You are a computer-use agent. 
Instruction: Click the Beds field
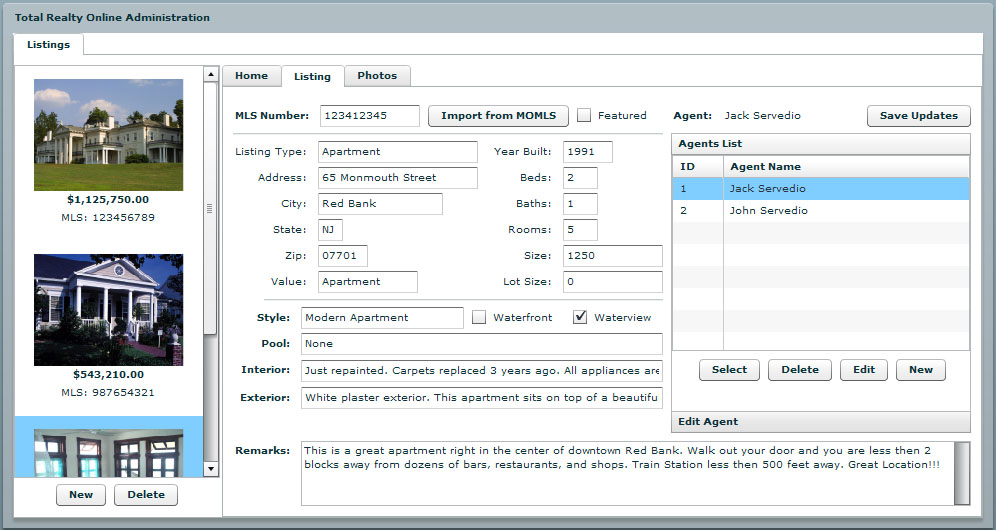[580, 178]
